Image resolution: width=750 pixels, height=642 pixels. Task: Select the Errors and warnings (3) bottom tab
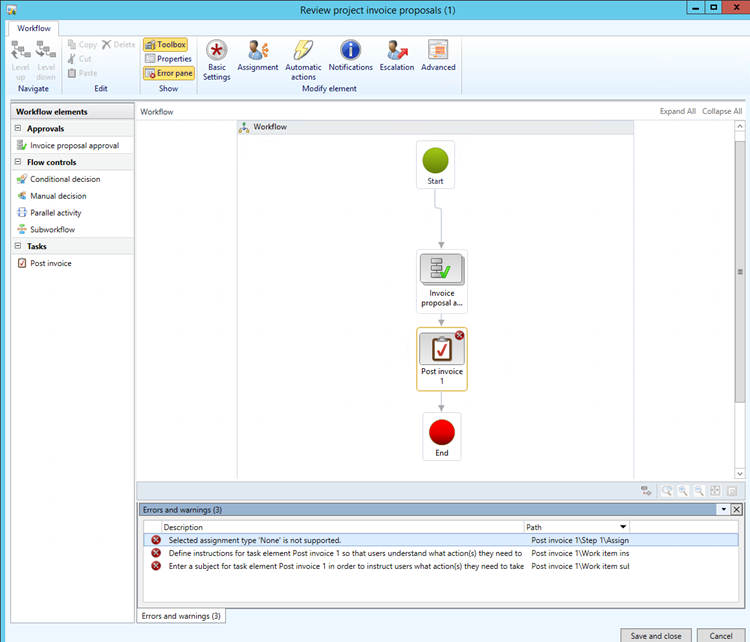click(181, 616)
